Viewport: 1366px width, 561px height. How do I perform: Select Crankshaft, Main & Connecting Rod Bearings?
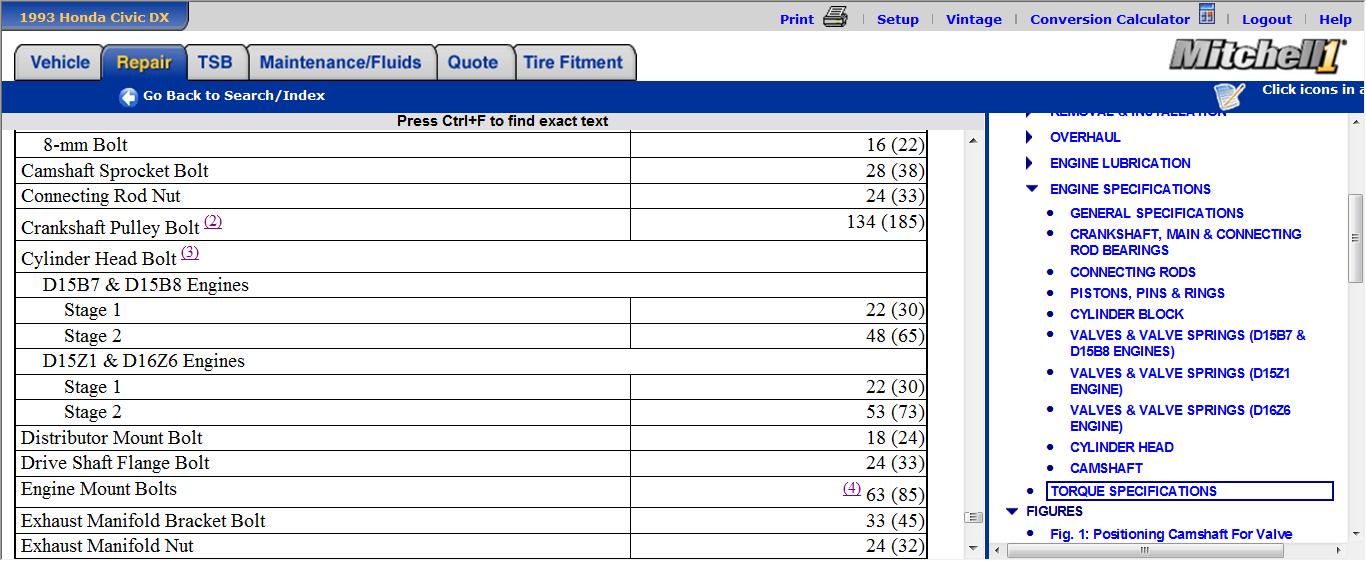pos(1186,242)
